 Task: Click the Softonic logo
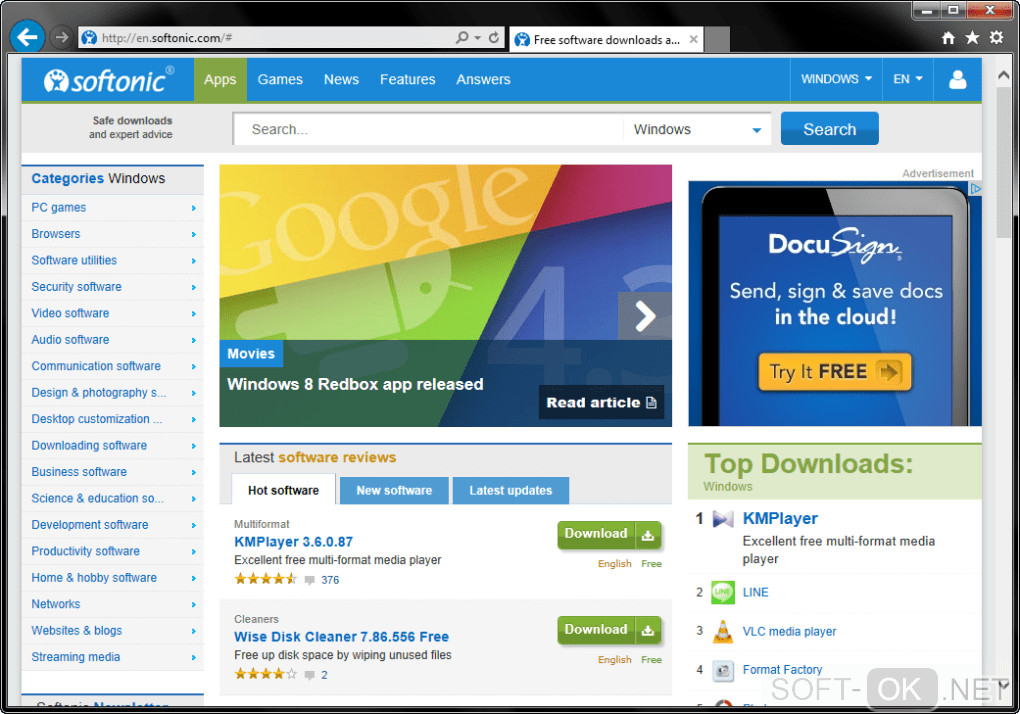click(109, 80)
